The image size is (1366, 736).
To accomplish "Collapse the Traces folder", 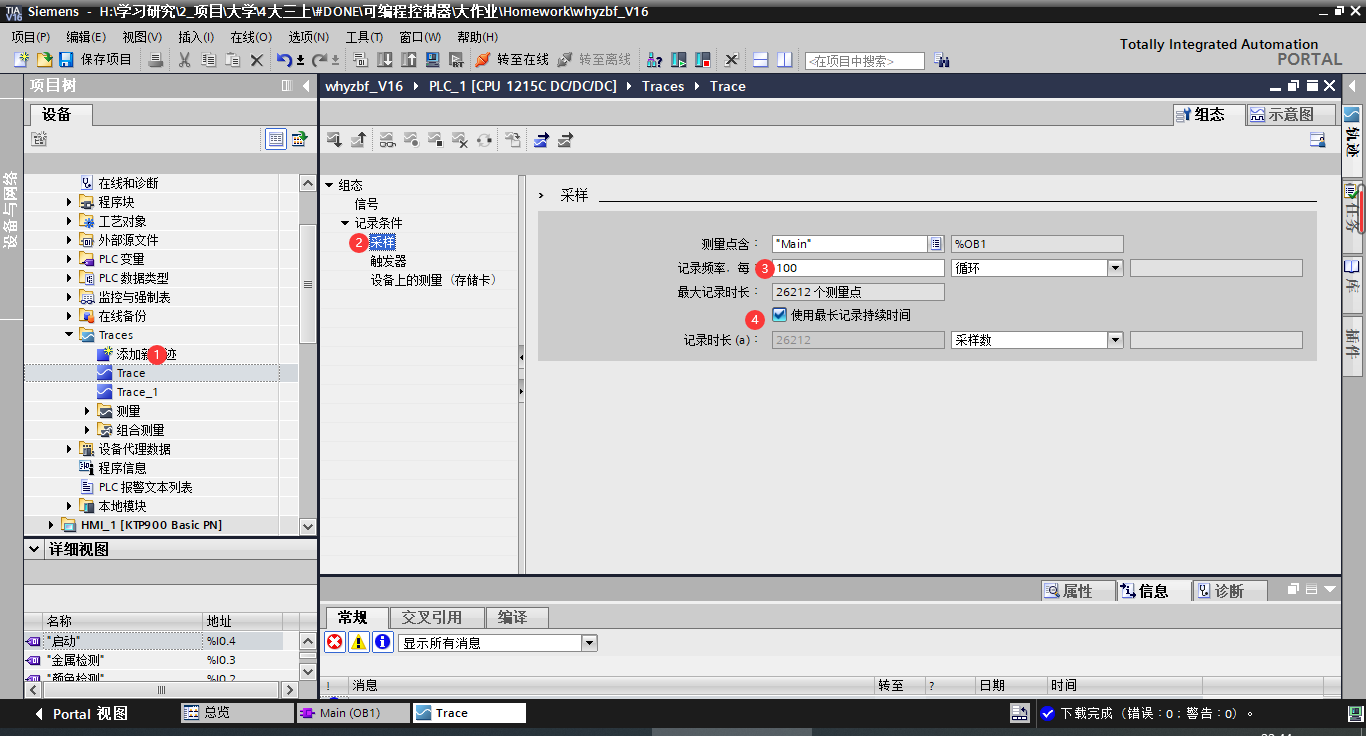I will pos(70,335).
